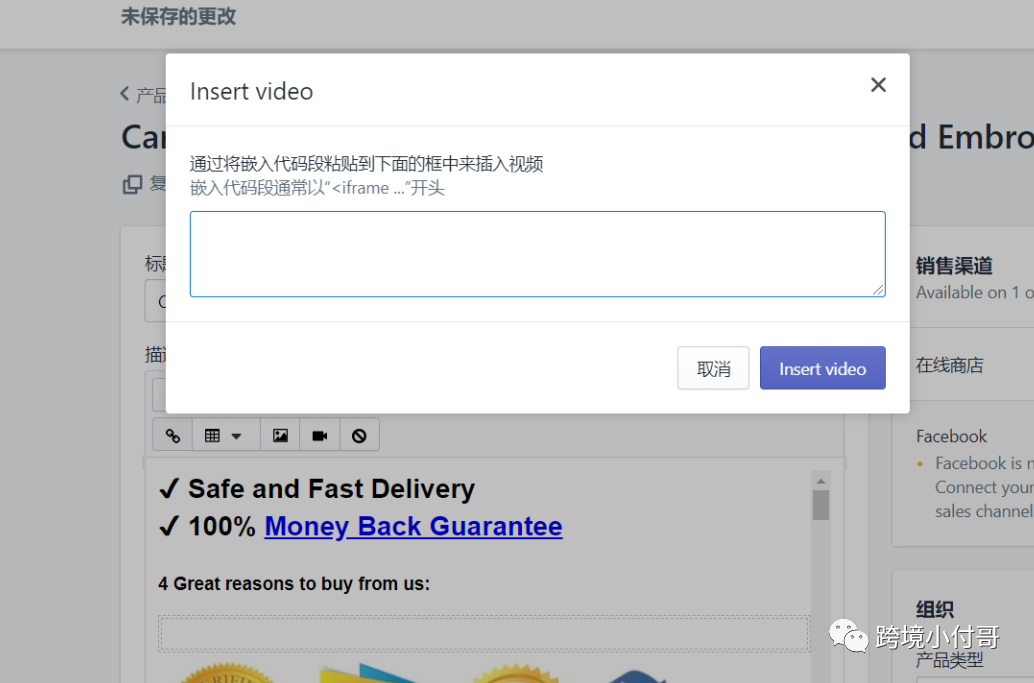The width and height of the screenshot is (1034, 683).
Task: Click the Facebook sales channel entry
Action: pyautogui.click(x=951, y=436)
